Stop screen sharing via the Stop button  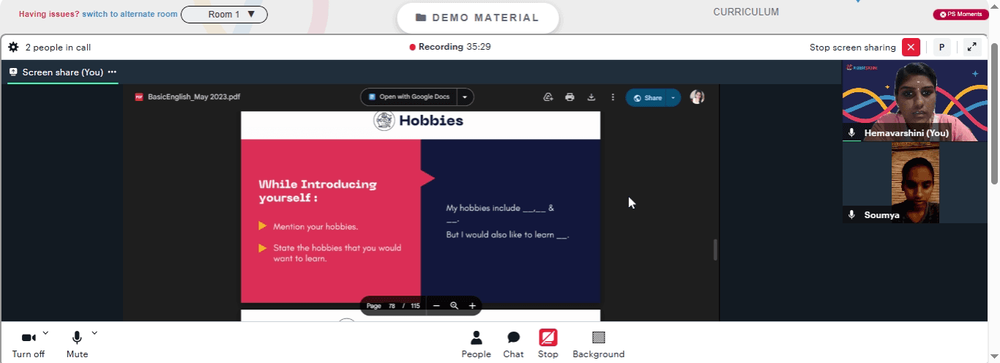tap(548, 344)
